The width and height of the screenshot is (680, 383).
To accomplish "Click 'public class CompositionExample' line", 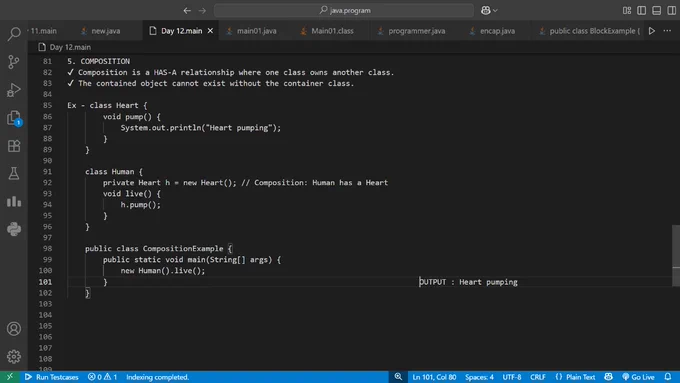I will 159,249.
